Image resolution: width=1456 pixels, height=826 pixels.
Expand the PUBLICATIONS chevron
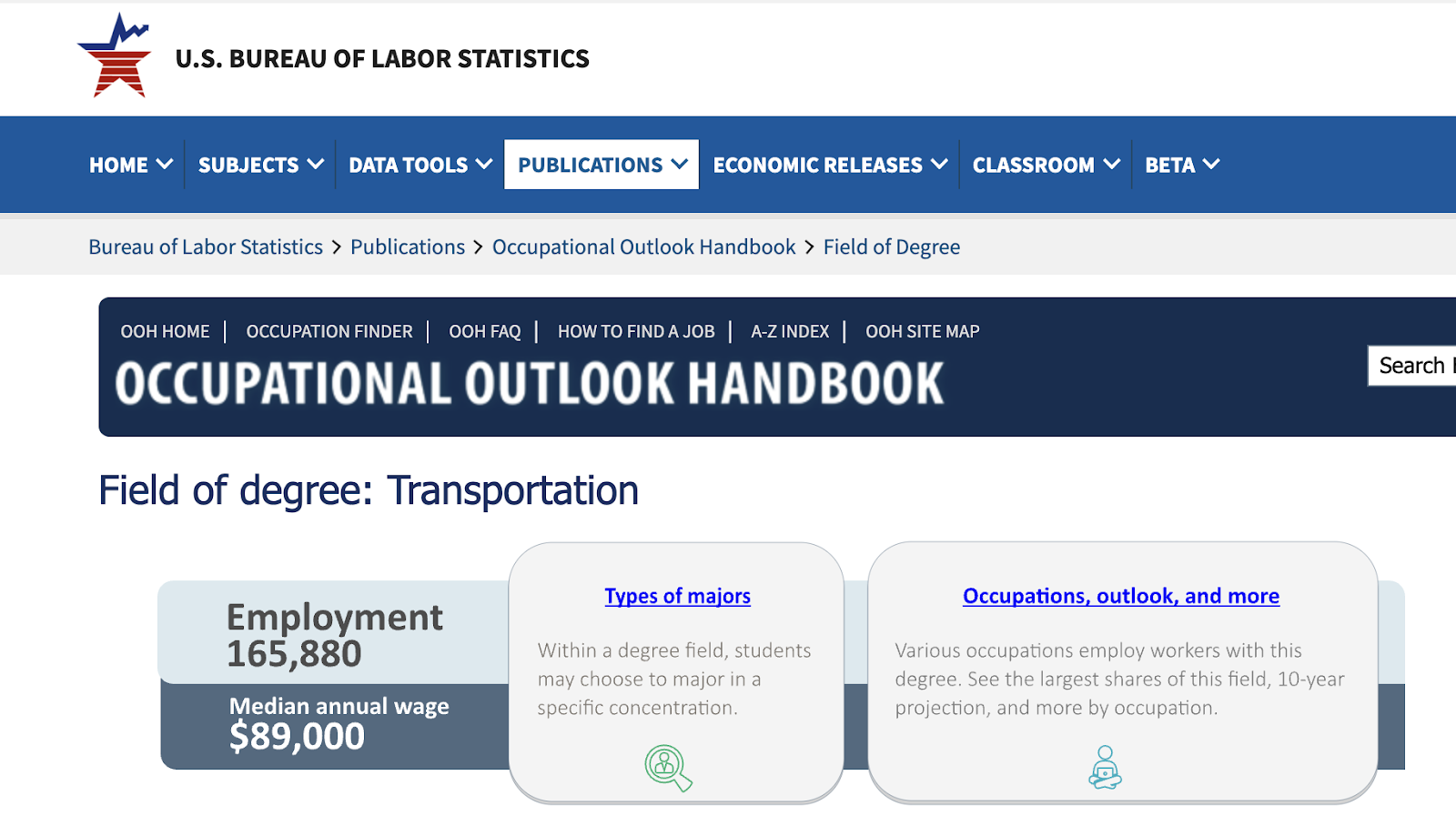tap(680, 165)
